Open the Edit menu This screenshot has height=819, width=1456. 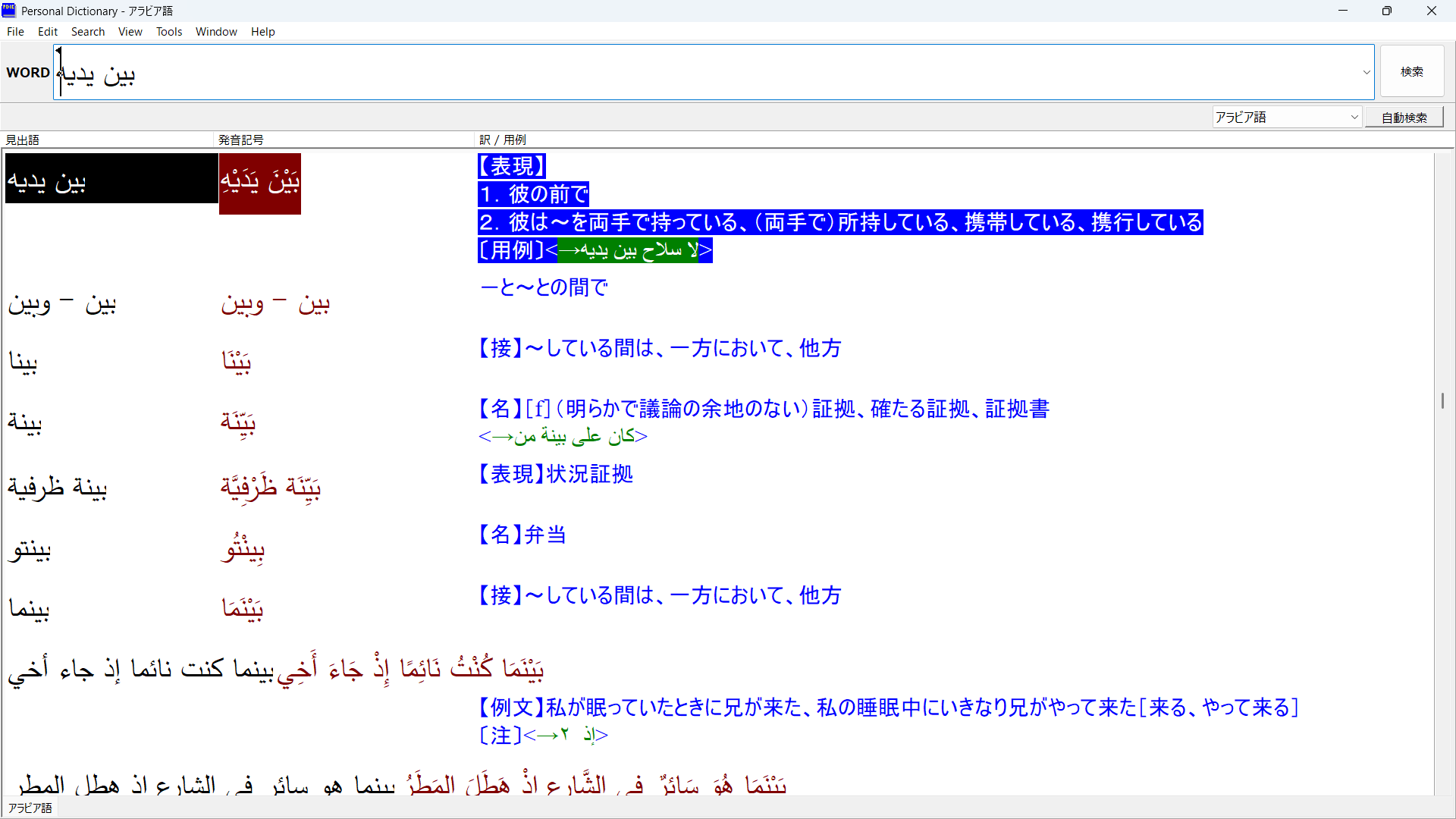[x=47, y=31]
